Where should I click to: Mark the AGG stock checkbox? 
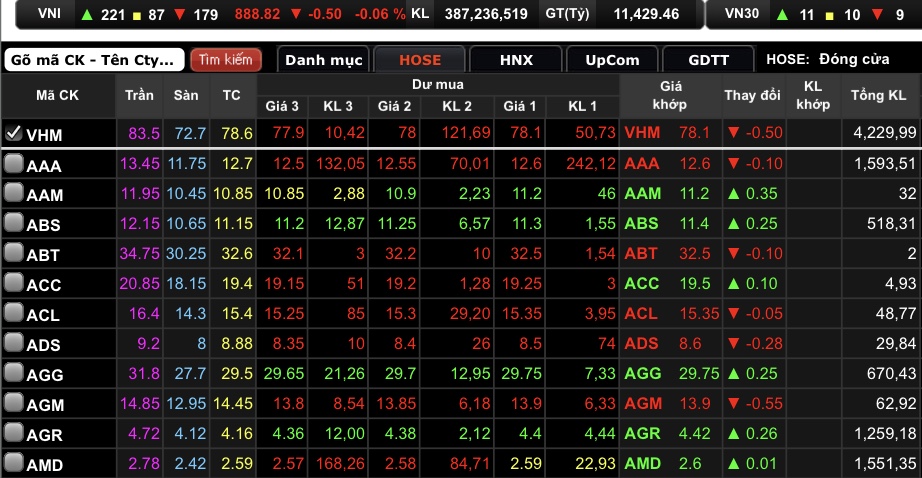click(x=13, y=374)
